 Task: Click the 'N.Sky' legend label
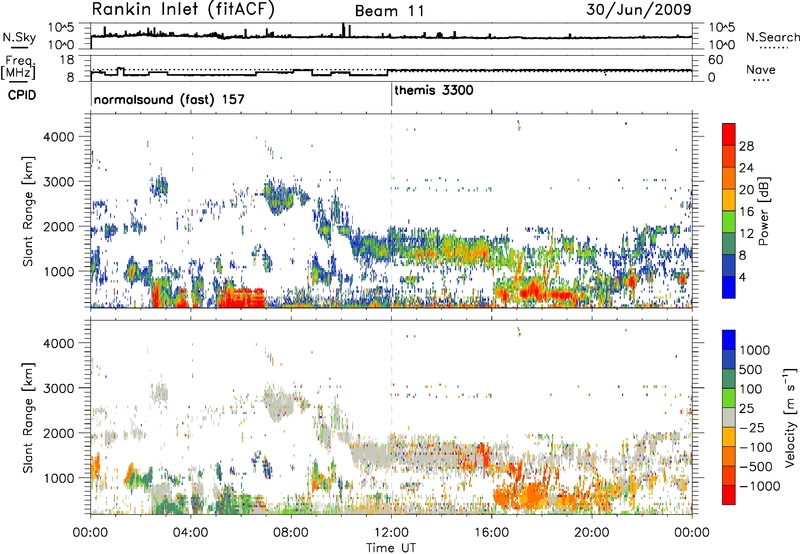19,37
